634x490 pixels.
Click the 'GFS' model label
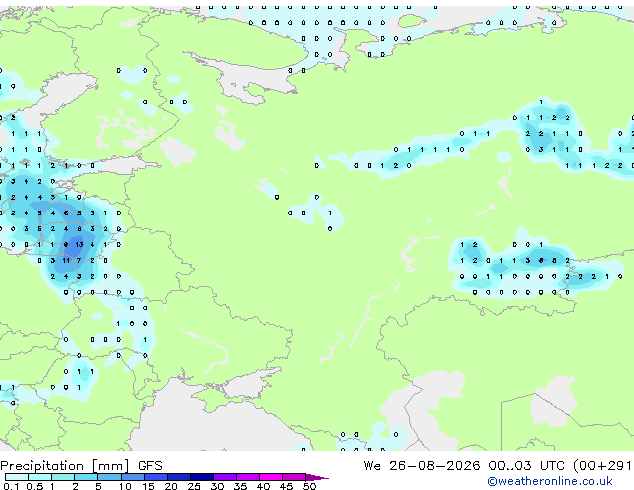tap(150, 466)
